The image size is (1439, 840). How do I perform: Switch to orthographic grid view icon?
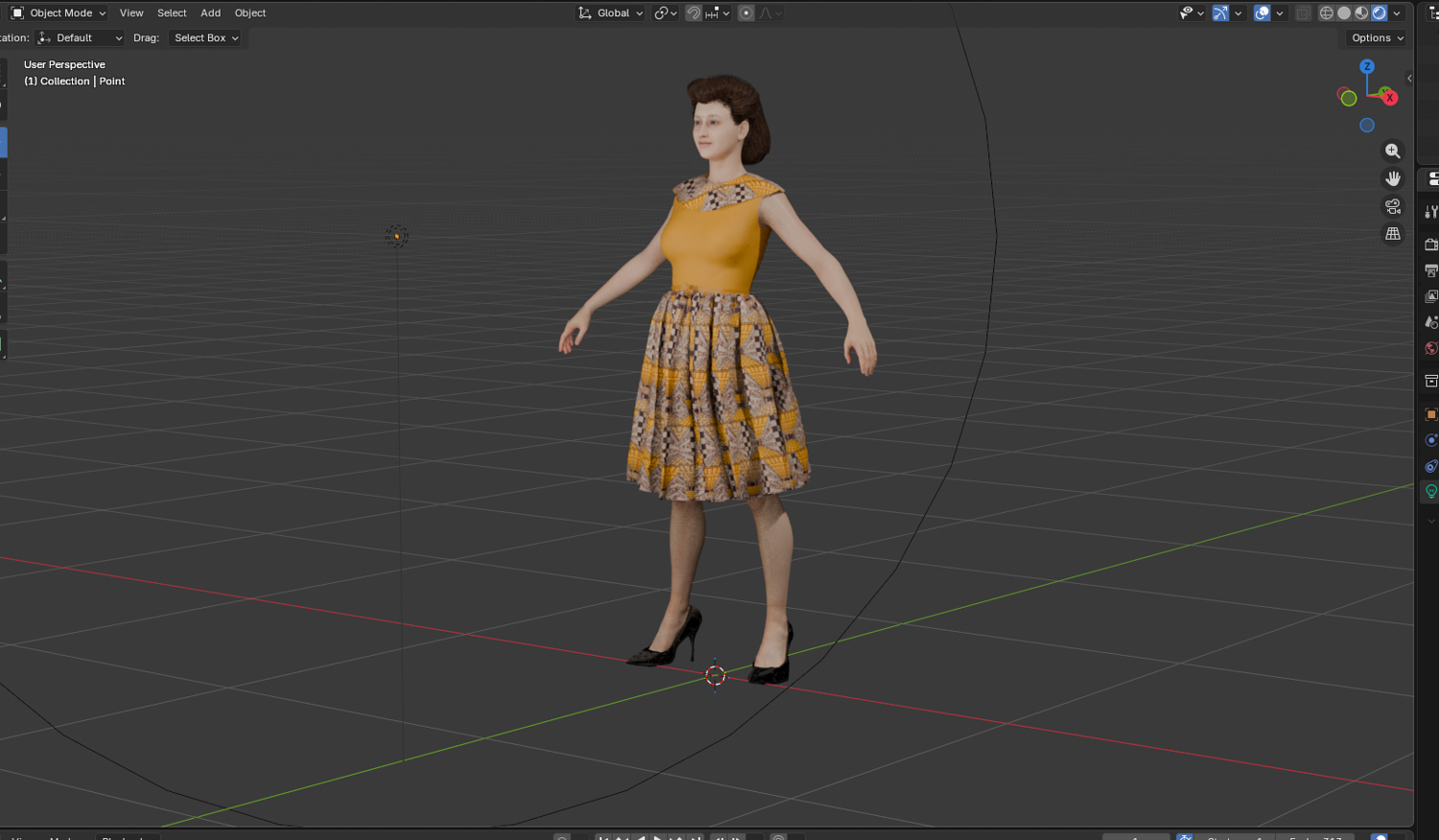[1393, 234]
